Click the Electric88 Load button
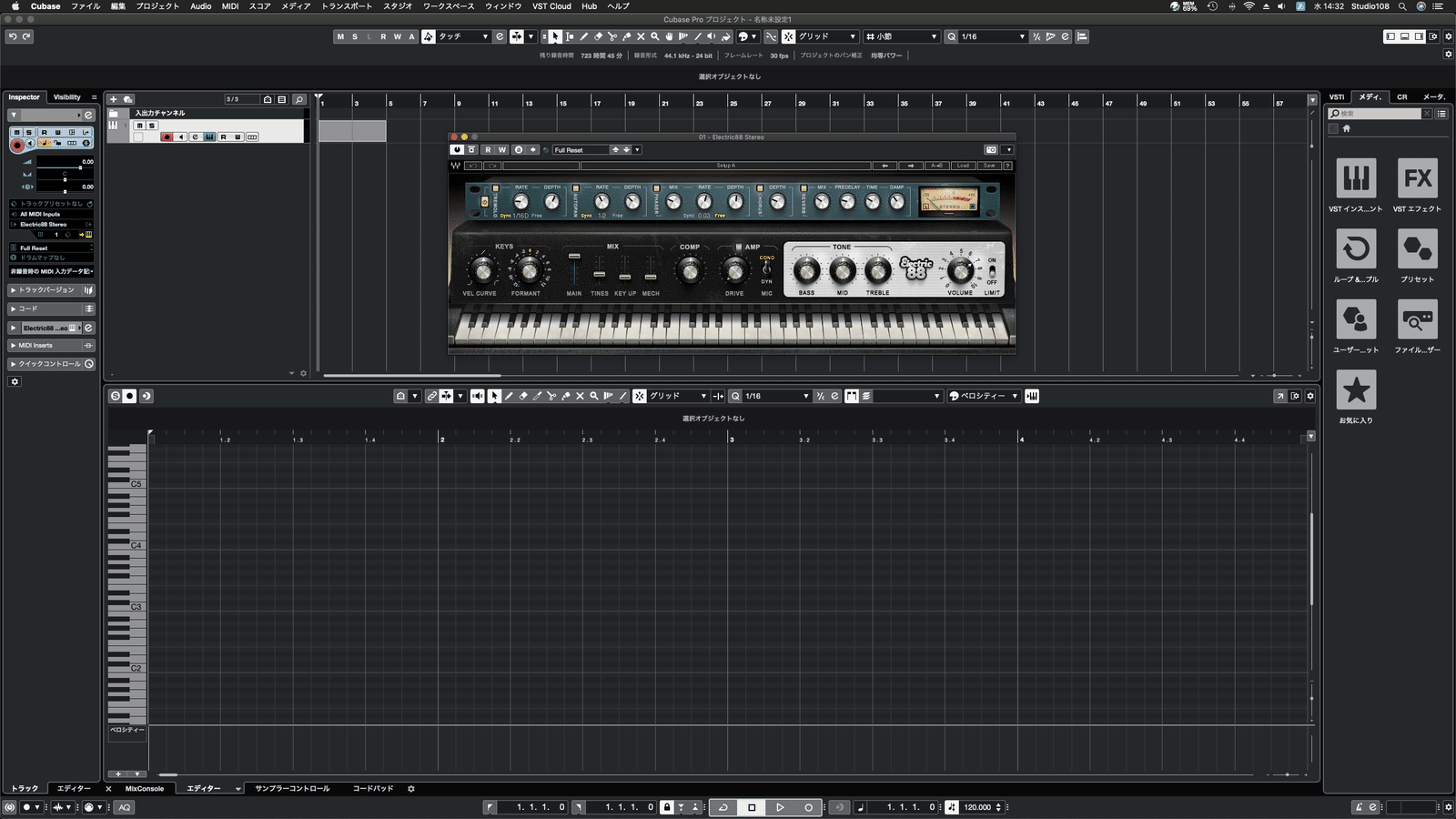Screen dimensions: 1456x819 pos(963,166)
